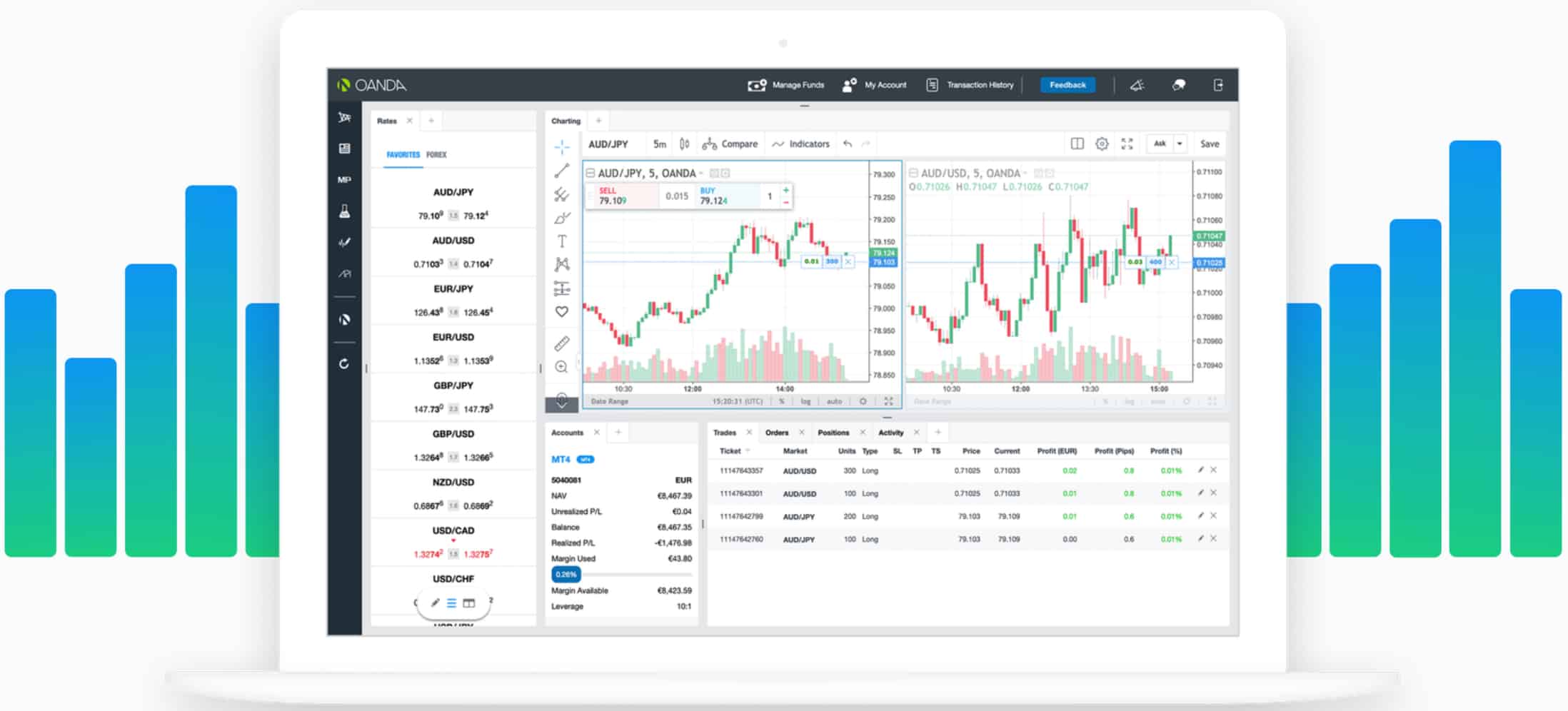The image size is (1568, 711).
Task: Open the MP sidebar icon
Action: pos(344,180)
